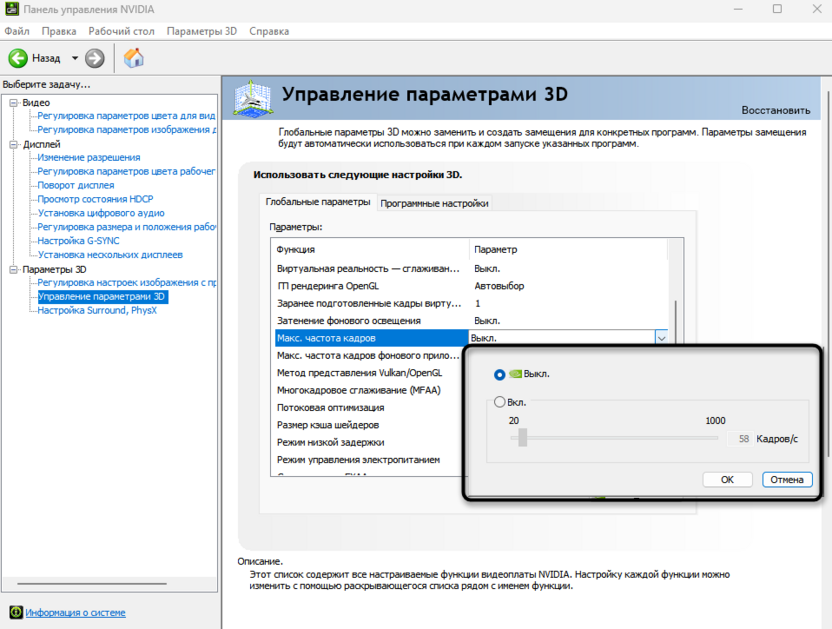Click the frame rate slider thumb
832x629 pixels.
tap(522, 438)
